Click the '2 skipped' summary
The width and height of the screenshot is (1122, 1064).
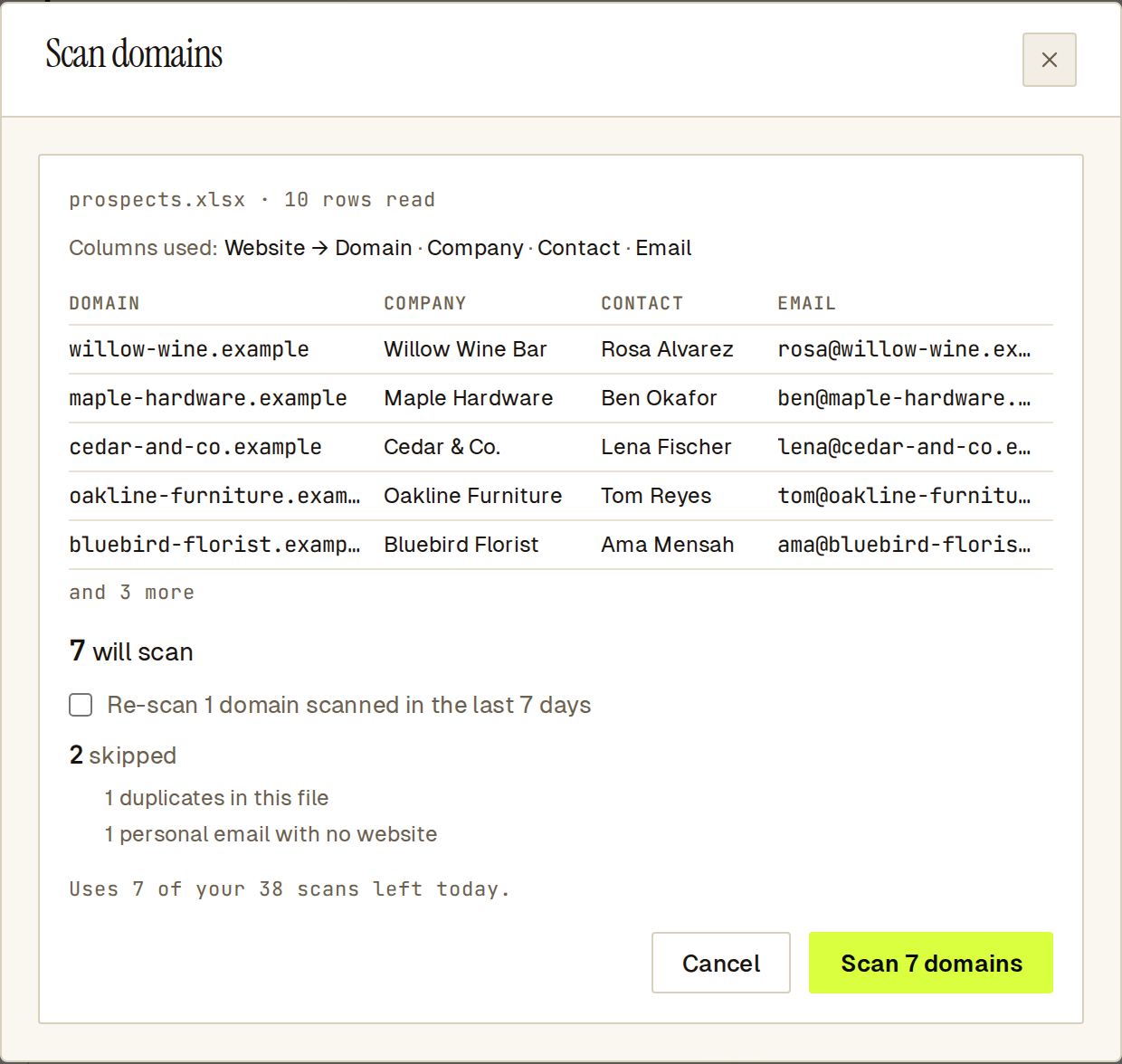[x=122, y=755]
